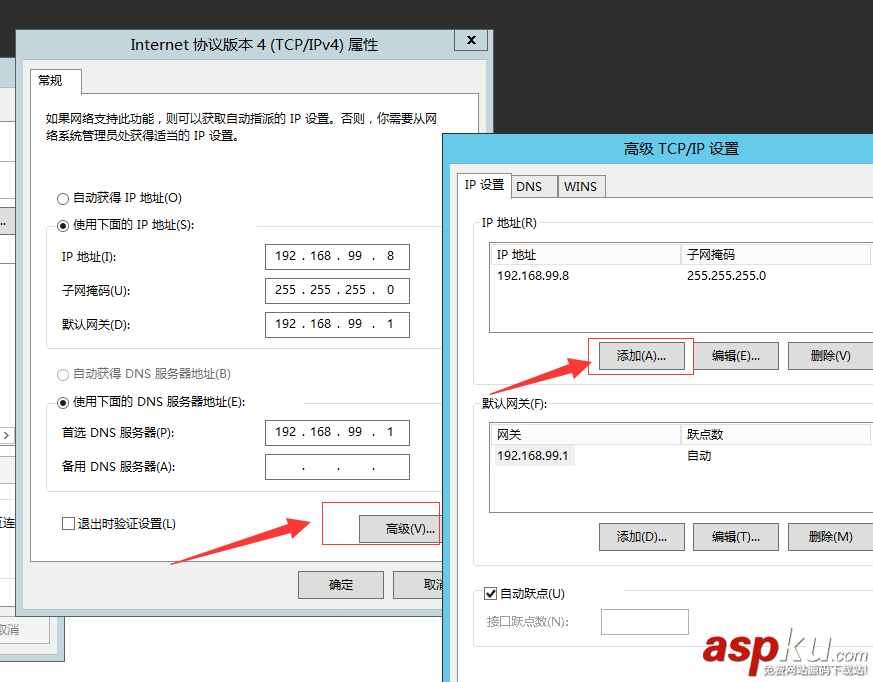Viewport: 873px width, 682px height.
Task: Switch to the DNS tab
Action: pyautogui.click(x=533, y=186)
